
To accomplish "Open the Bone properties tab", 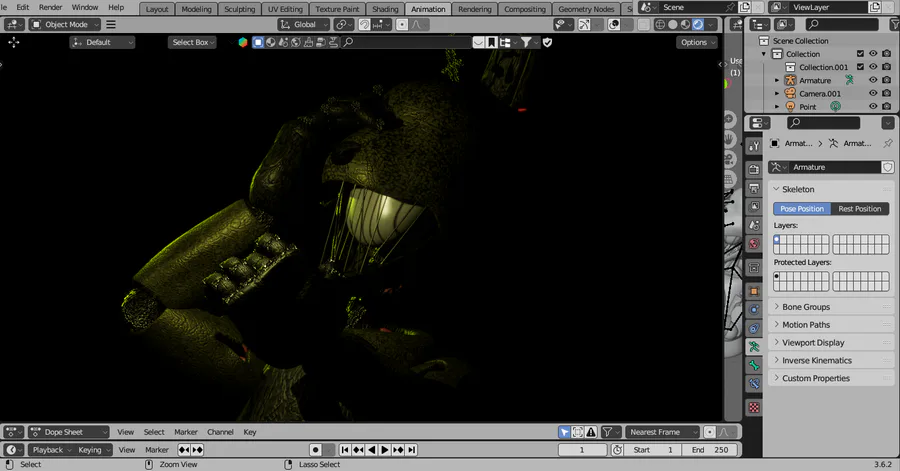I will tap(754, 365).
